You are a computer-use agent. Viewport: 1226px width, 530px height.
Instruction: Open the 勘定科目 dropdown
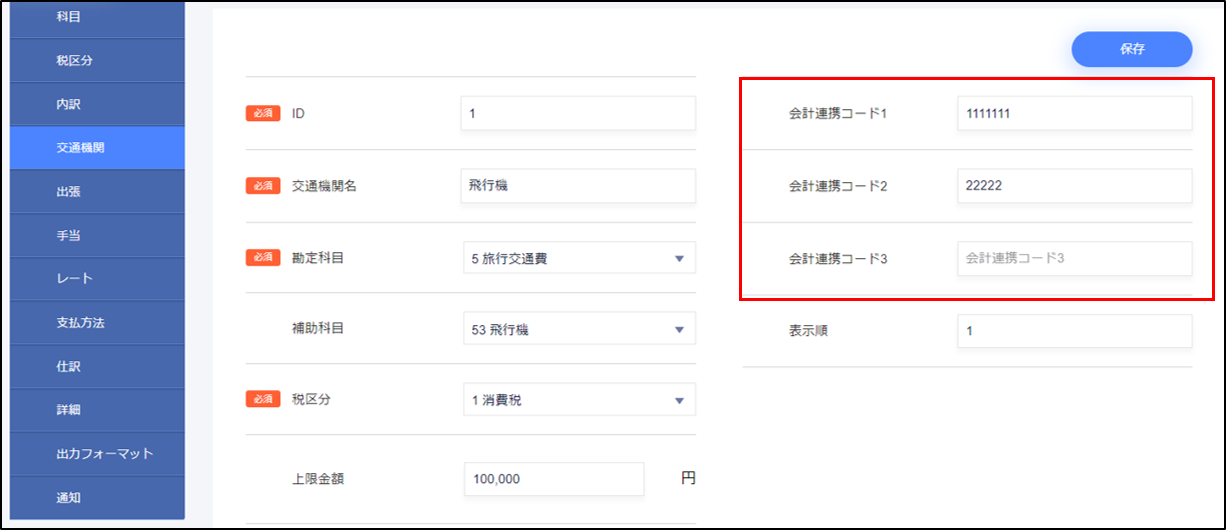(579, 258)
